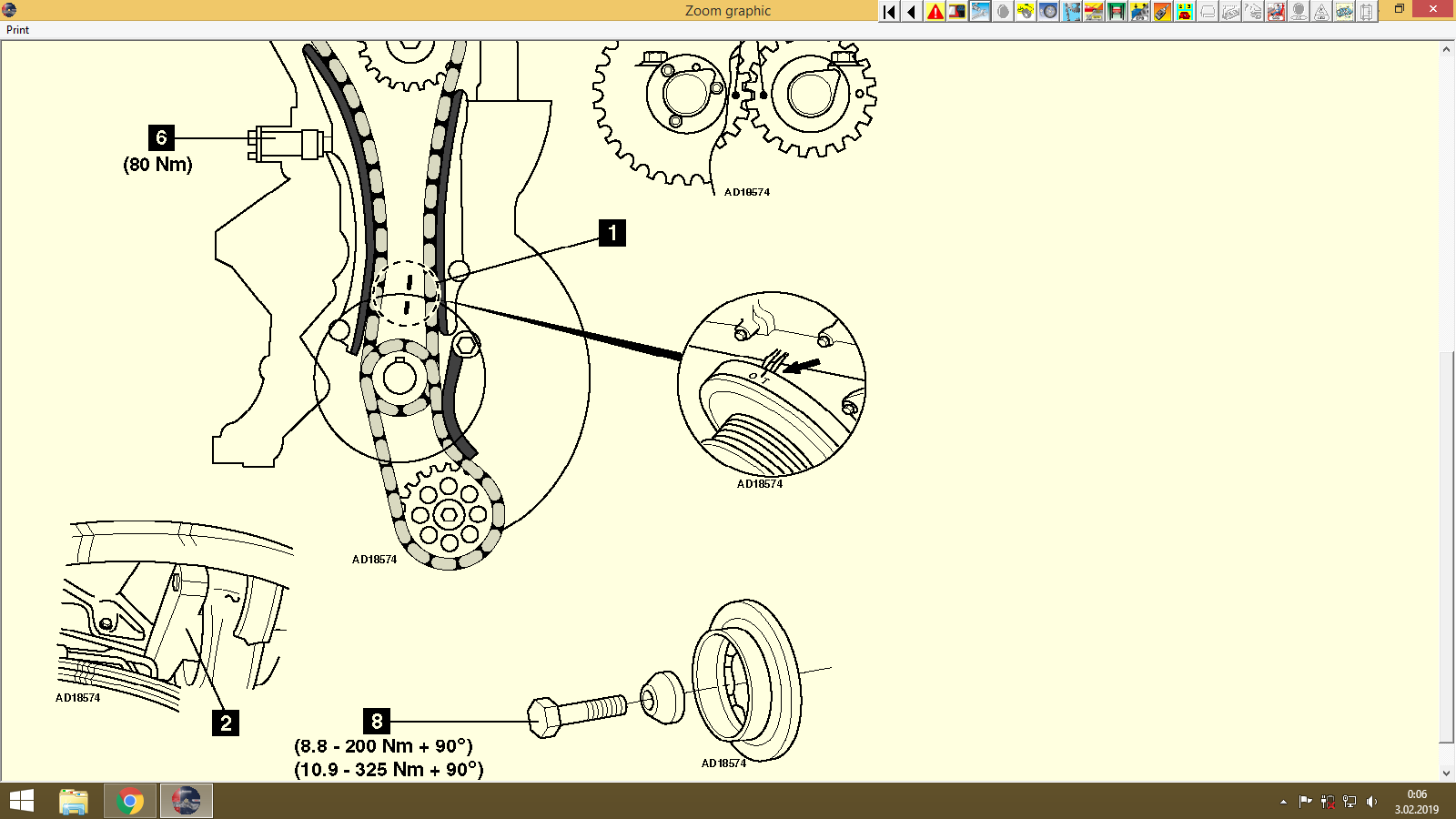Select the spark plug tool icon
The image size is (1456, 819).
point(980,11)
